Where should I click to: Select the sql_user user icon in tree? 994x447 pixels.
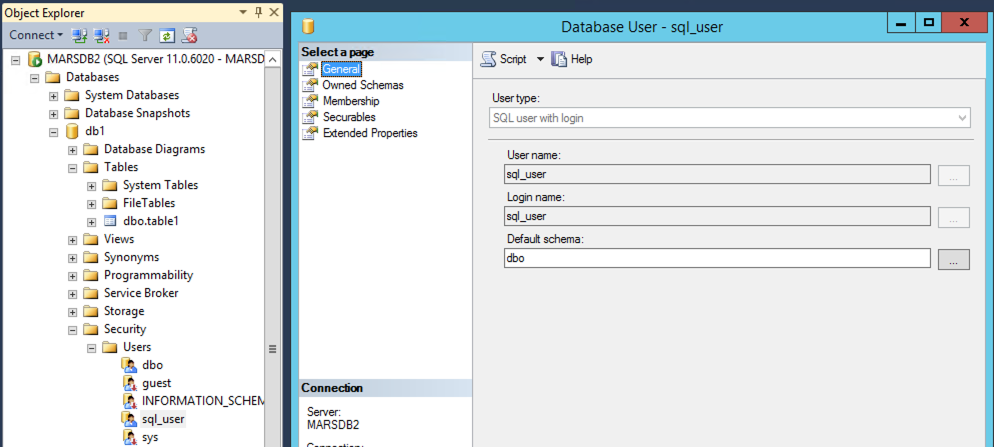[129, 419]
